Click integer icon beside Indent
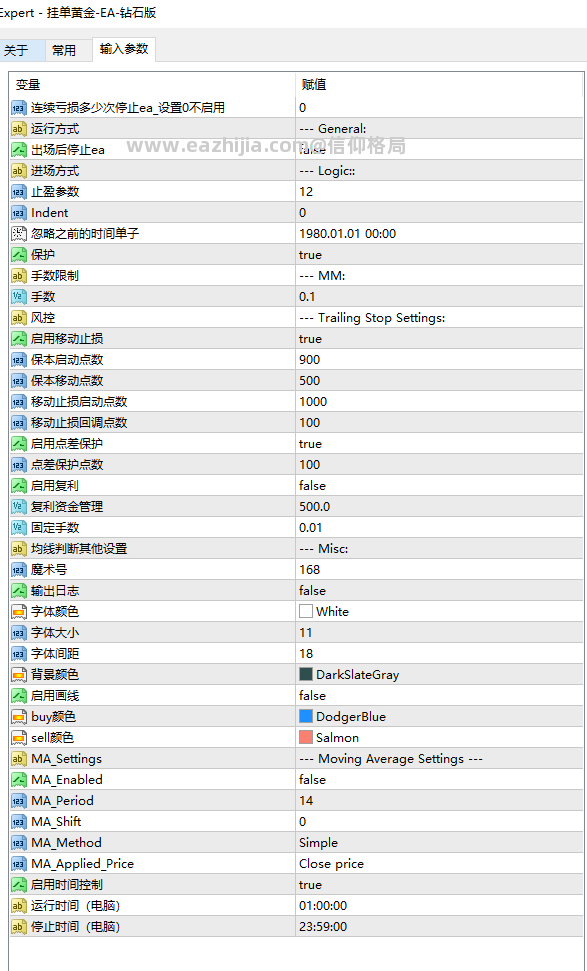587x971 pixels. [19, 213]
